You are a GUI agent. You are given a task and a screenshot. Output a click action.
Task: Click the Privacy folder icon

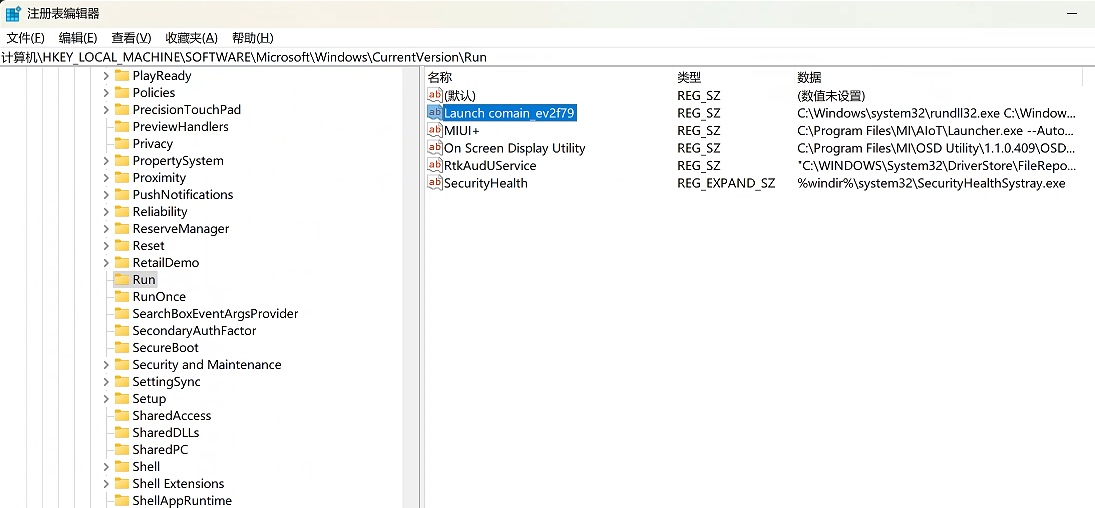point(122,143)
